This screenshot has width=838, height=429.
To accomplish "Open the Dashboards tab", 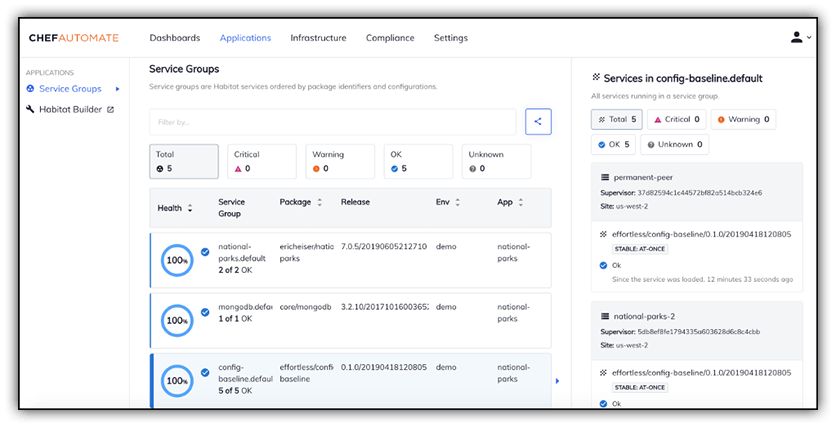I will 175,38.
